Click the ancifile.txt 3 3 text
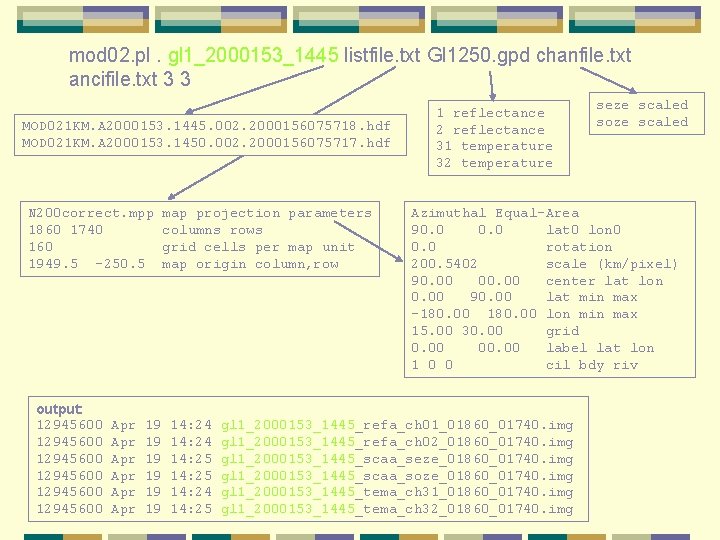Viewport: 720px width, 540px height. (x=129, y=79)
